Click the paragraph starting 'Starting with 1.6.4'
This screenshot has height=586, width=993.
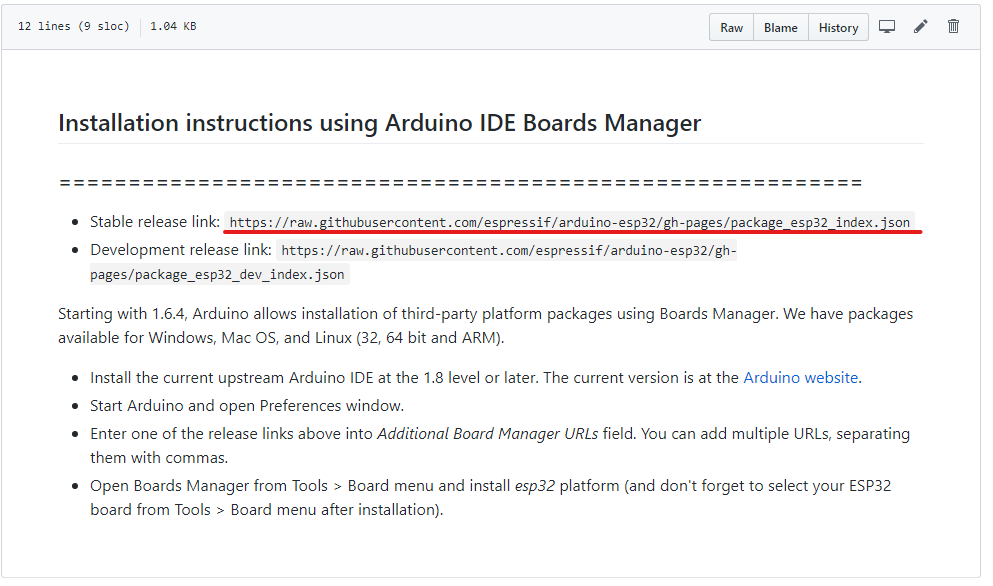pos(486,326)
